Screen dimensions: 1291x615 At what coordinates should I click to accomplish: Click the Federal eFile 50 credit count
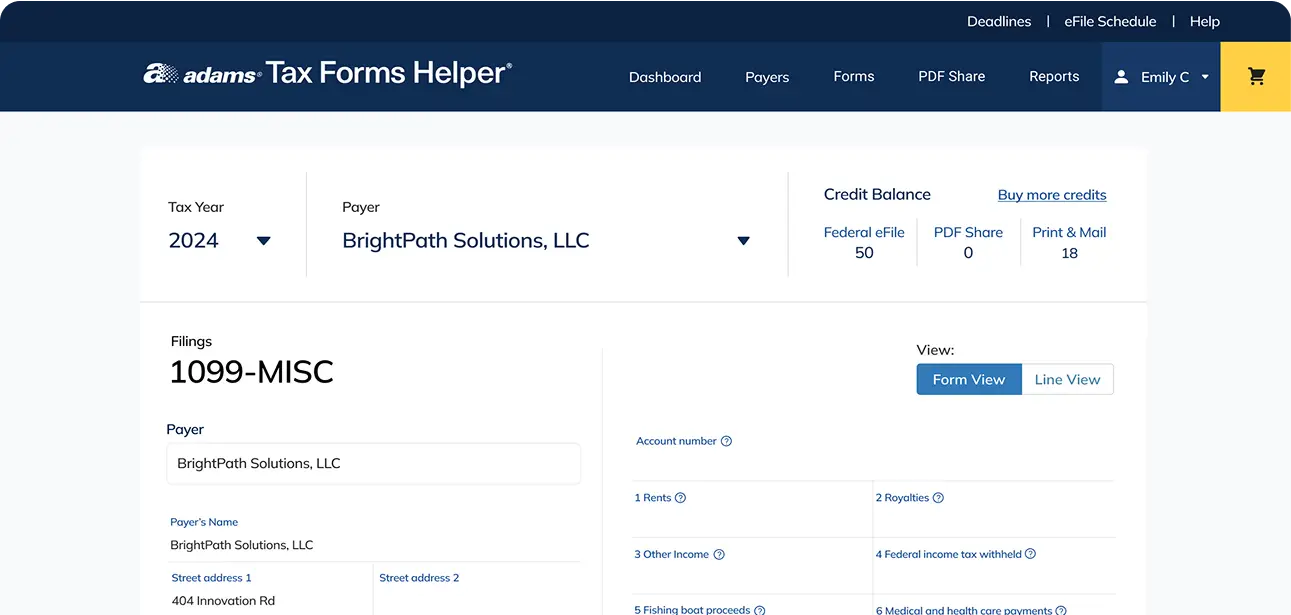(x=864, y=253)
